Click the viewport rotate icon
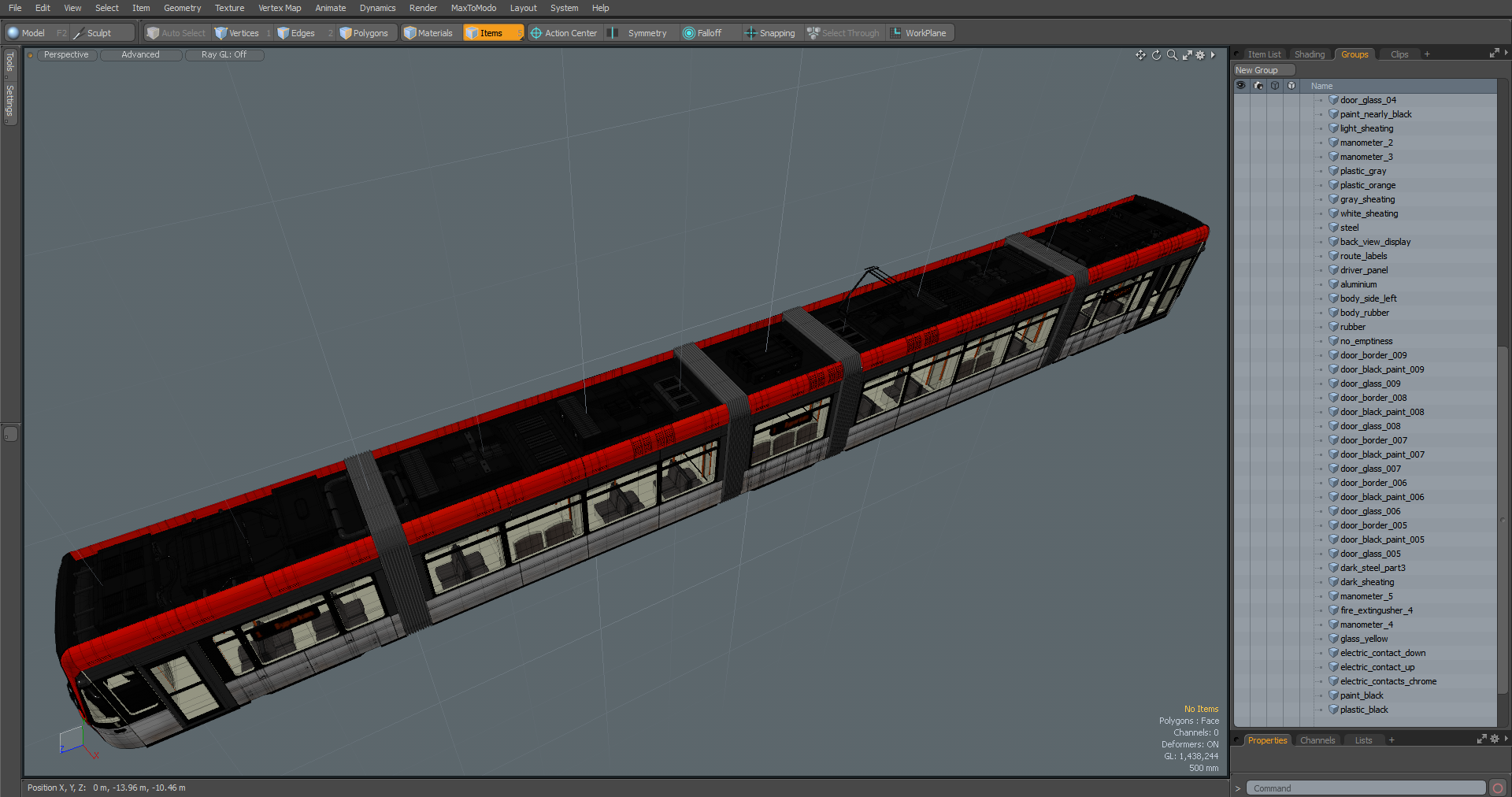This screenshot has height=797, width=1512. tap(1156, 55)
